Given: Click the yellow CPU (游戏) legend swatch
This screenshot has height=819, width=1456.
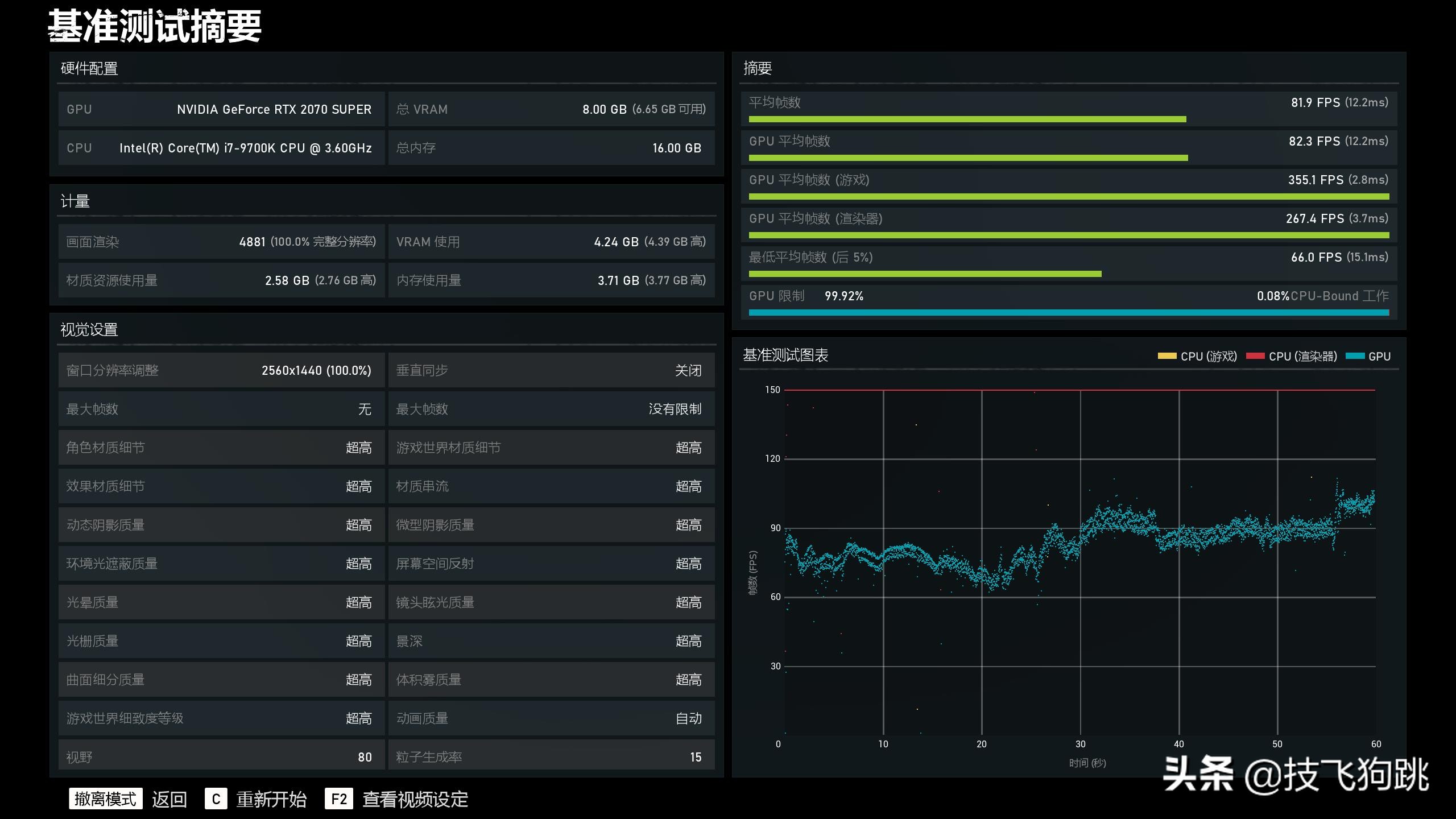Looking at the screenshot, I should click(1167, 357).
